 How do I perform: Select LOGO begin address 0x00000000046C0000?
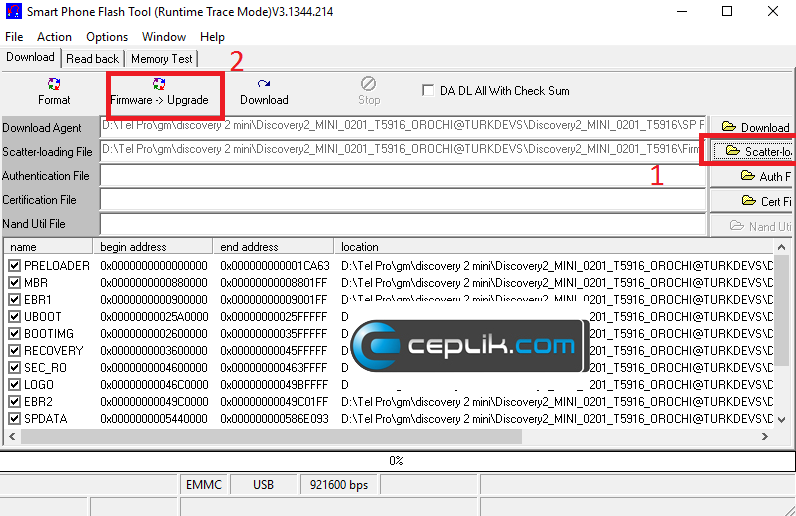tap(154, 384)
